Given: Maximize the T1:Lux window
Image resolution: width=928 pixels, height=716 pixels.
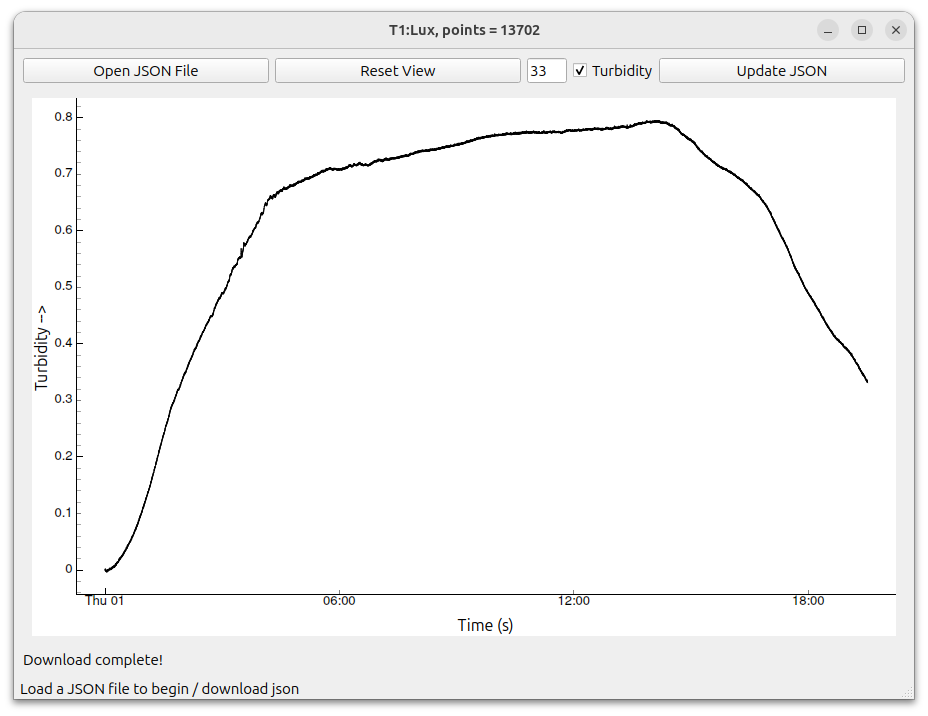Looking at the screenshot, I should pos(862,30).
